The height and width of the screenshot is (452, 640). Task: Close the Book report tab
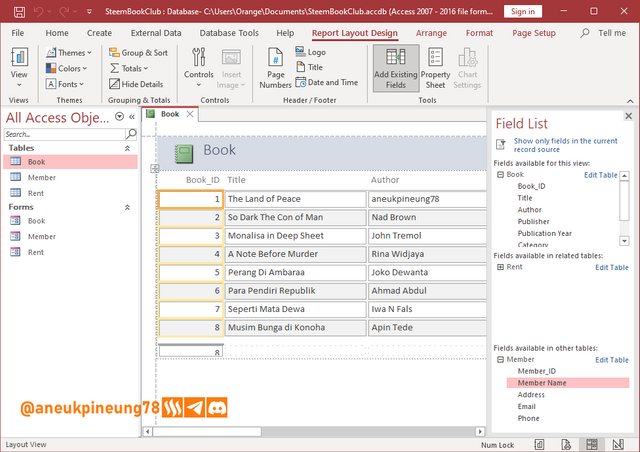[190, 114]
